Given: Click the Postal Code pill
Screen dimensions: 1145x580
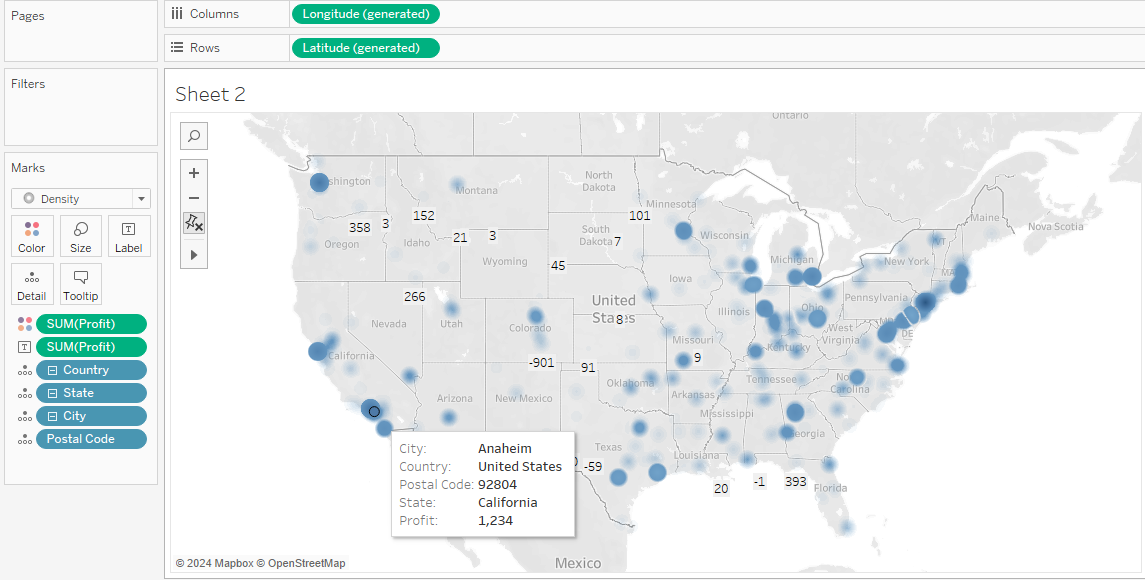Looking at the screenshot, I should pyautogui.click(x=90, y=439).
